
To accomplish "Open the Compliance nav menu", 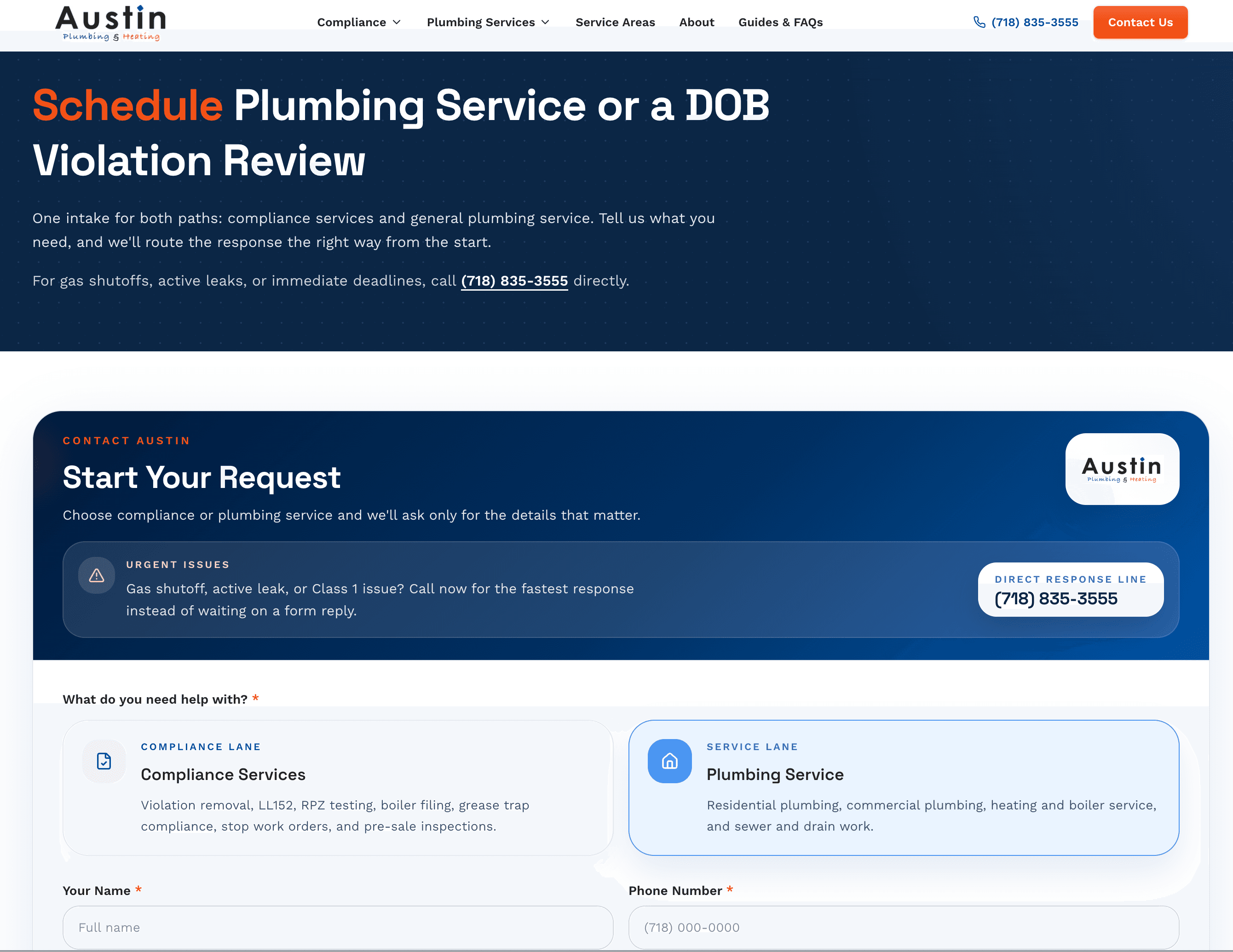I will click(x=358, y=22).
